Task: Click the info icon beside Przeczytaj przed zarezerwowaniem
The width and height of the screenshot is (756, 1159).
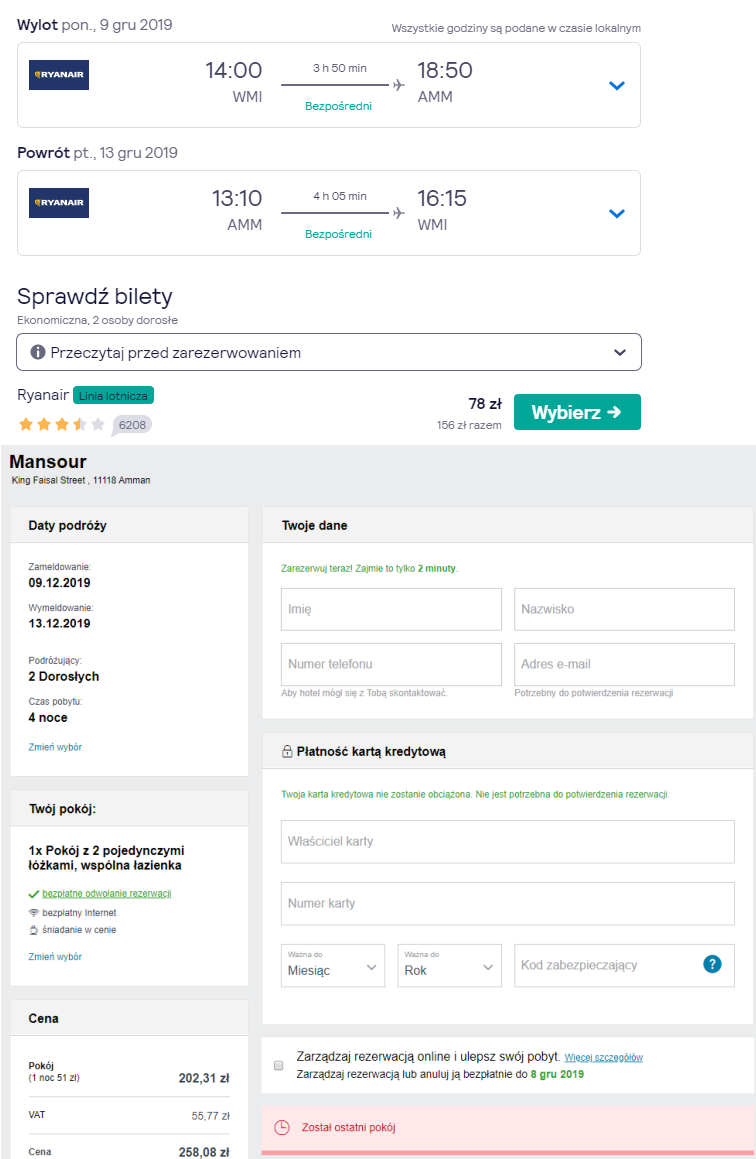Action: [x=38, y=353]
